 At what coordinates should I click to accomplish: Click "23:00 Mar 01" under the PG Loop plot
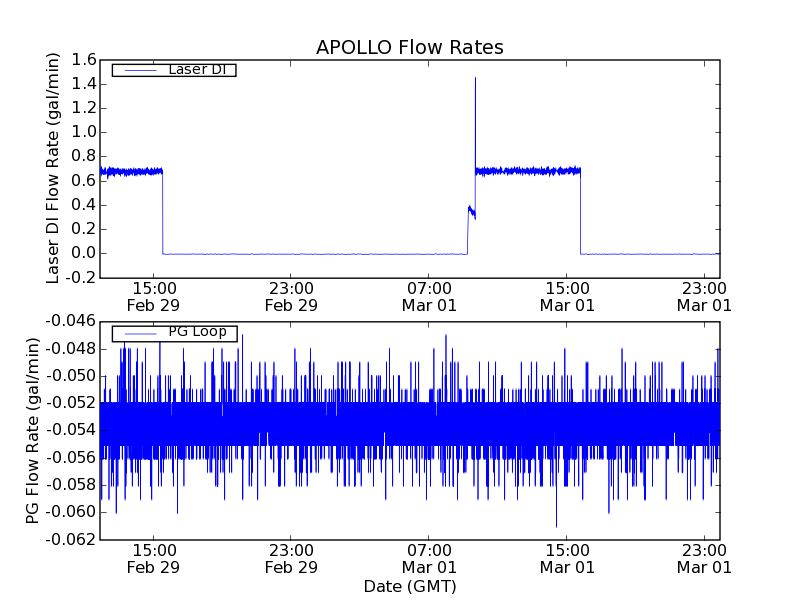click(x=704, y=559)
